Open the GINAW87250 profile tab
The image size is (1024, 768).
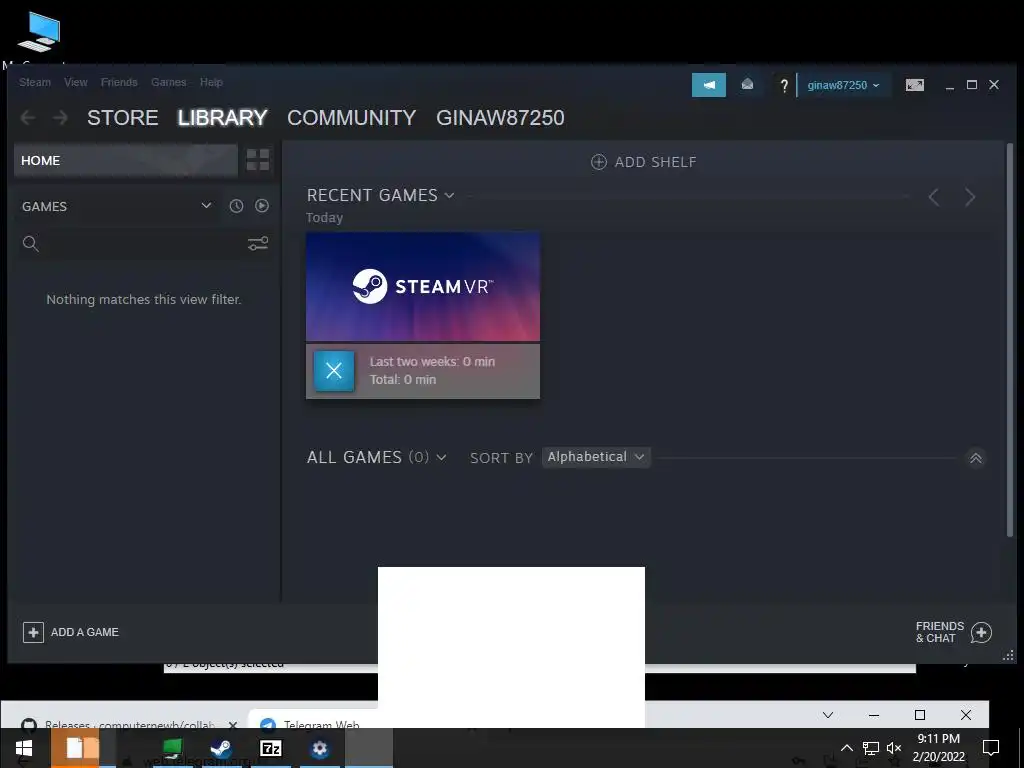(500, 118)
